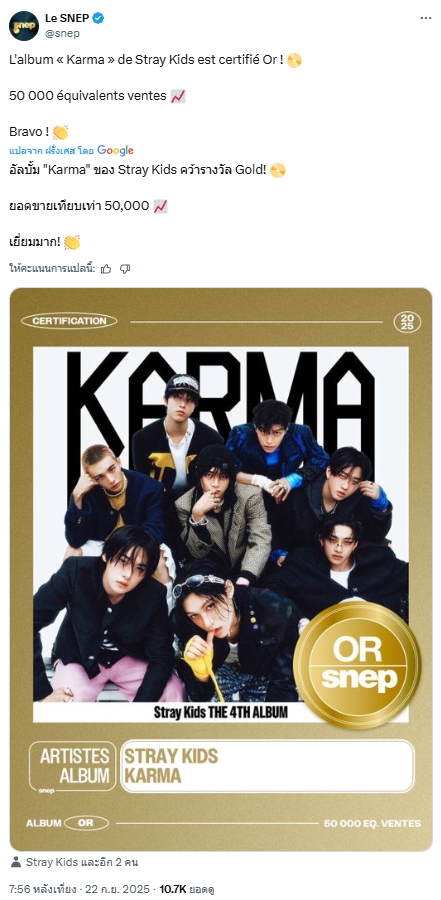Click the Google logo in translation credit

coord(115,150)
